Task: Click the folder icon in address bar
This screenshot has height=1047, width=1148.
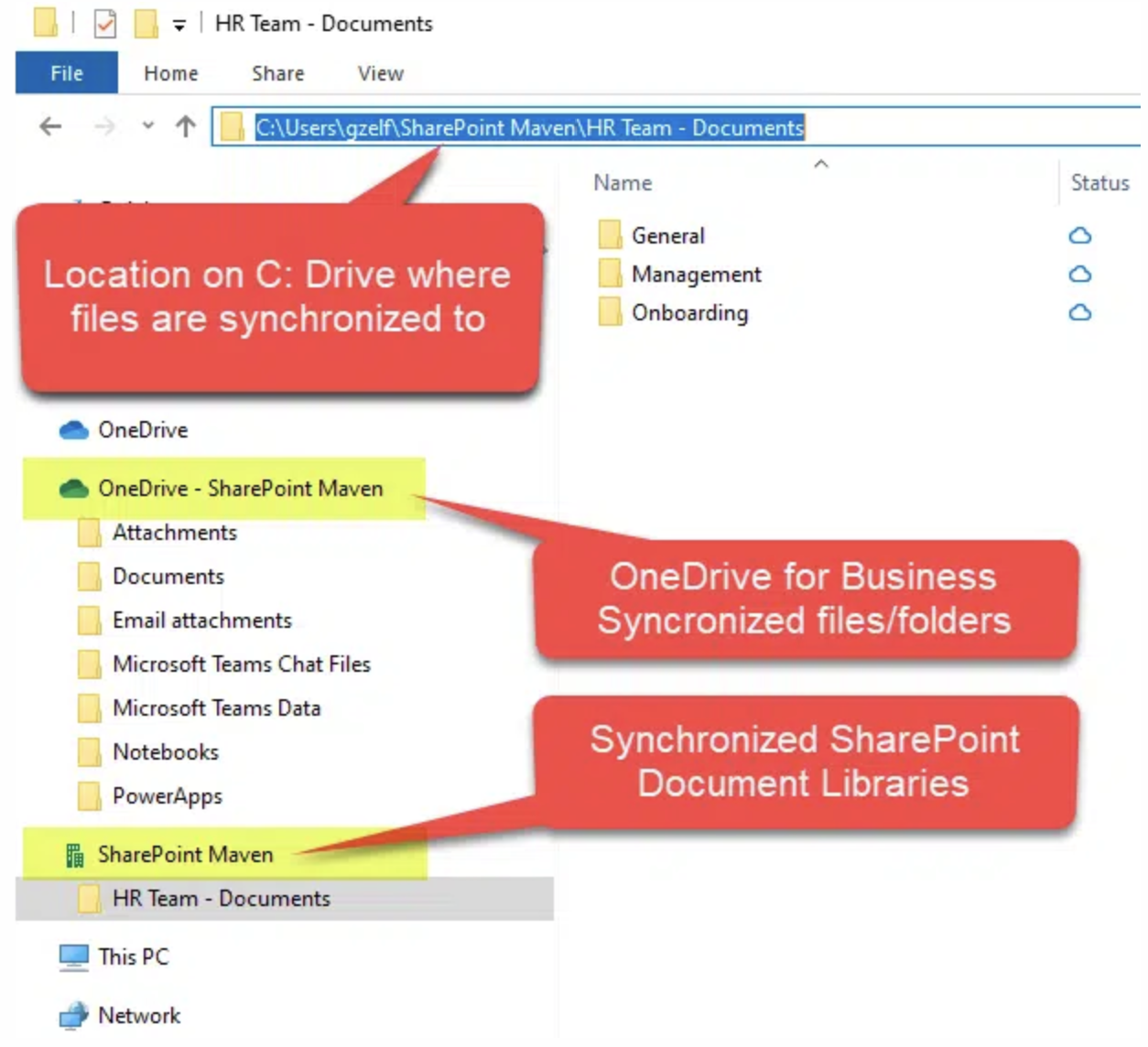Action: tap(233, 127)
